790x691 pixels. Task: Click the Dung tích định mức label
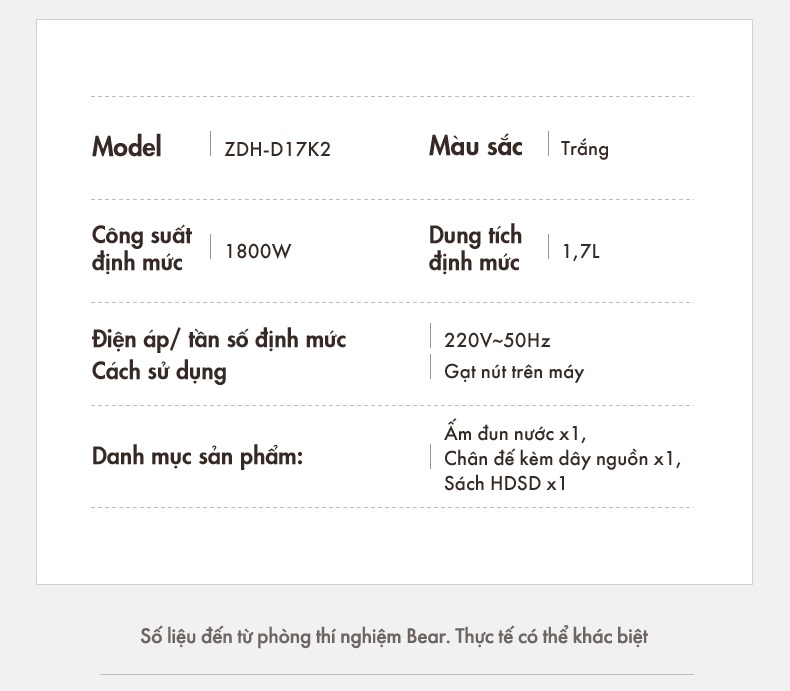475,248
